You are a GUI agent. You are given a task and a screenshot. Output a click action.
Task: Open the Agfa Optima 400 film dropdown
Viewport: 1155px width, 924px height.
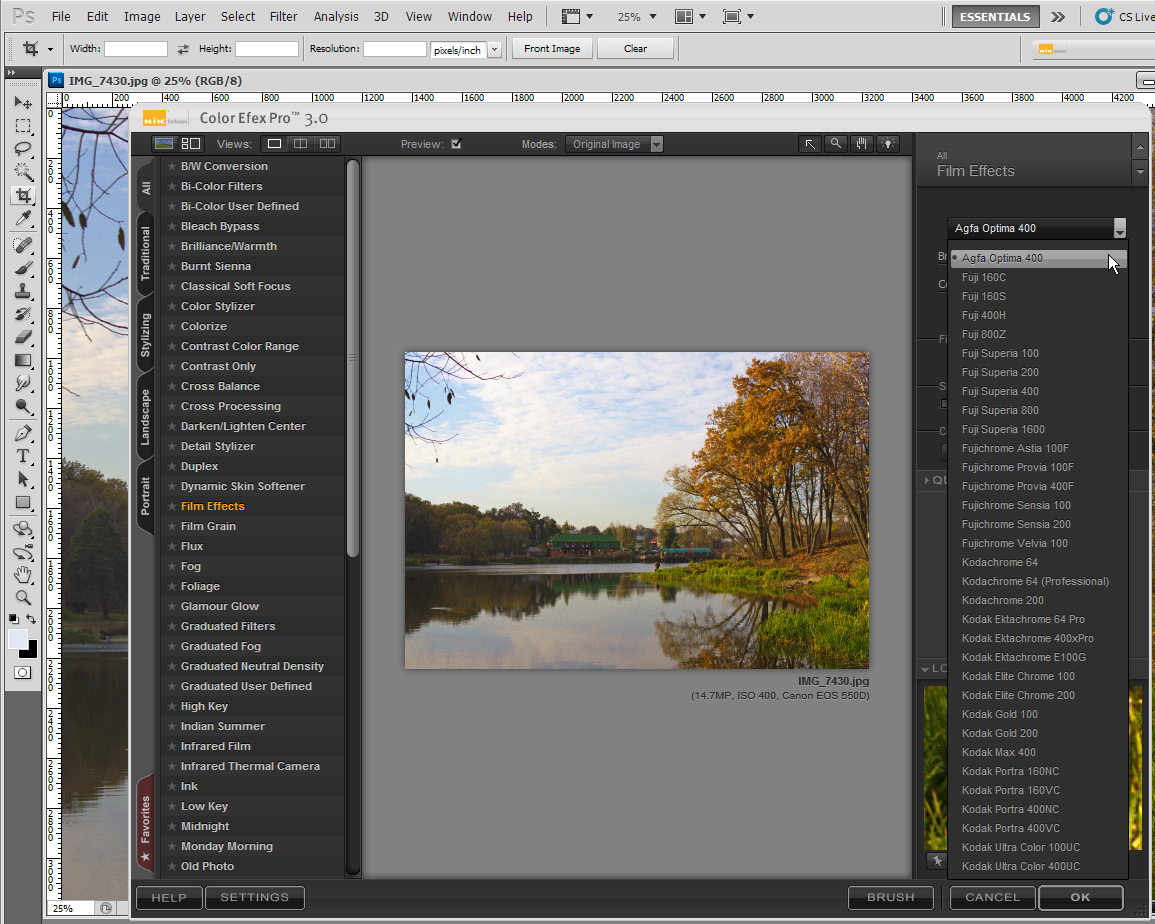1036,228
